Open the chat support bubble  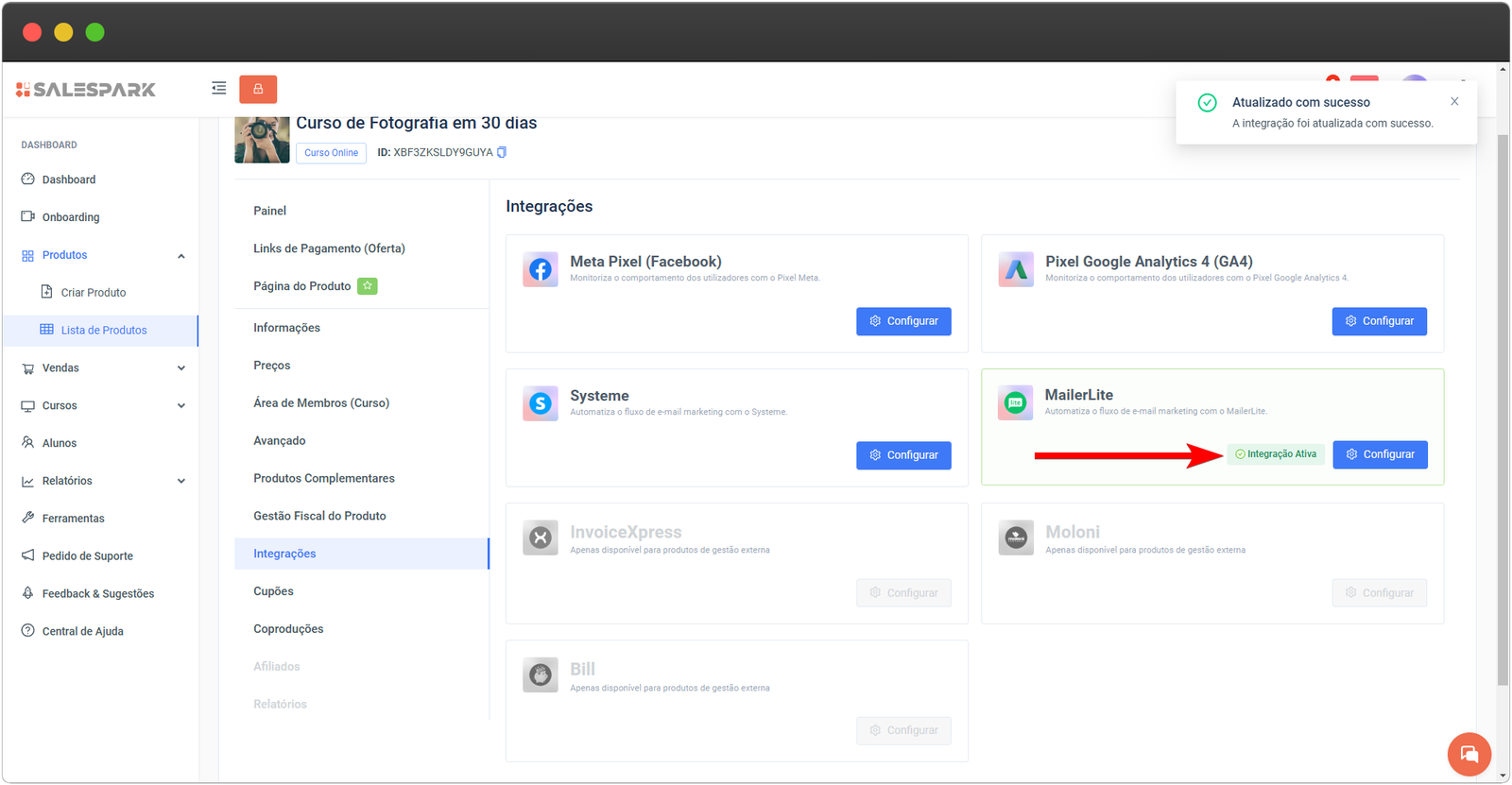[x=1469, y=754]
